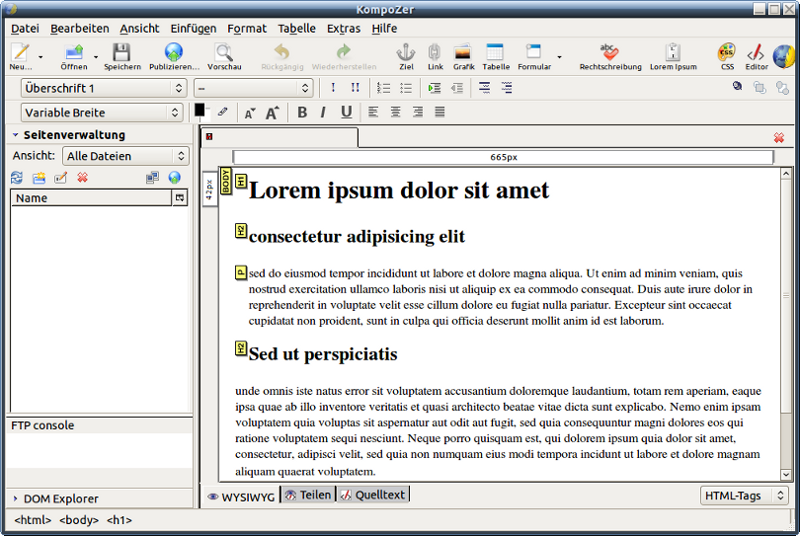Open the Editor code icon
The width and height of the screenshot is (800, 536).
pos(756,56)
